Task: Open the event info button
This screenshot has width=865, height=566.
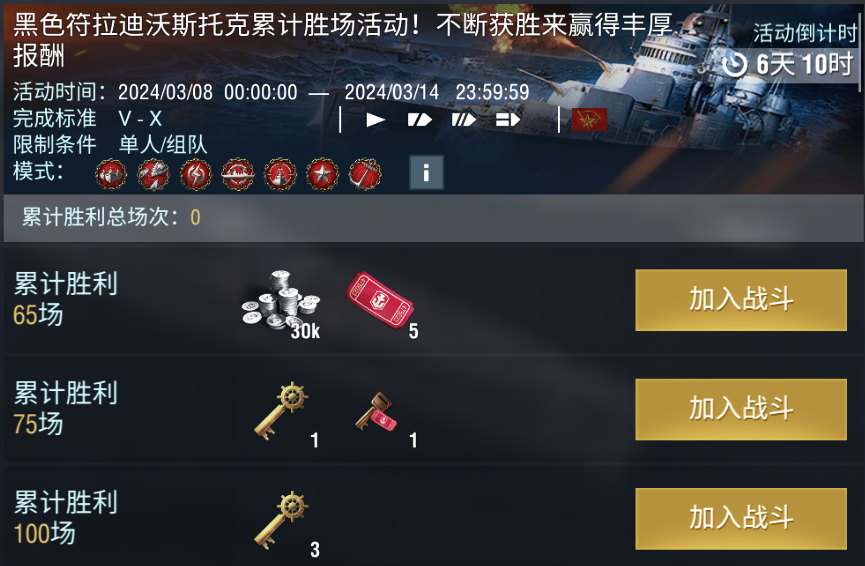Action: 426,173
